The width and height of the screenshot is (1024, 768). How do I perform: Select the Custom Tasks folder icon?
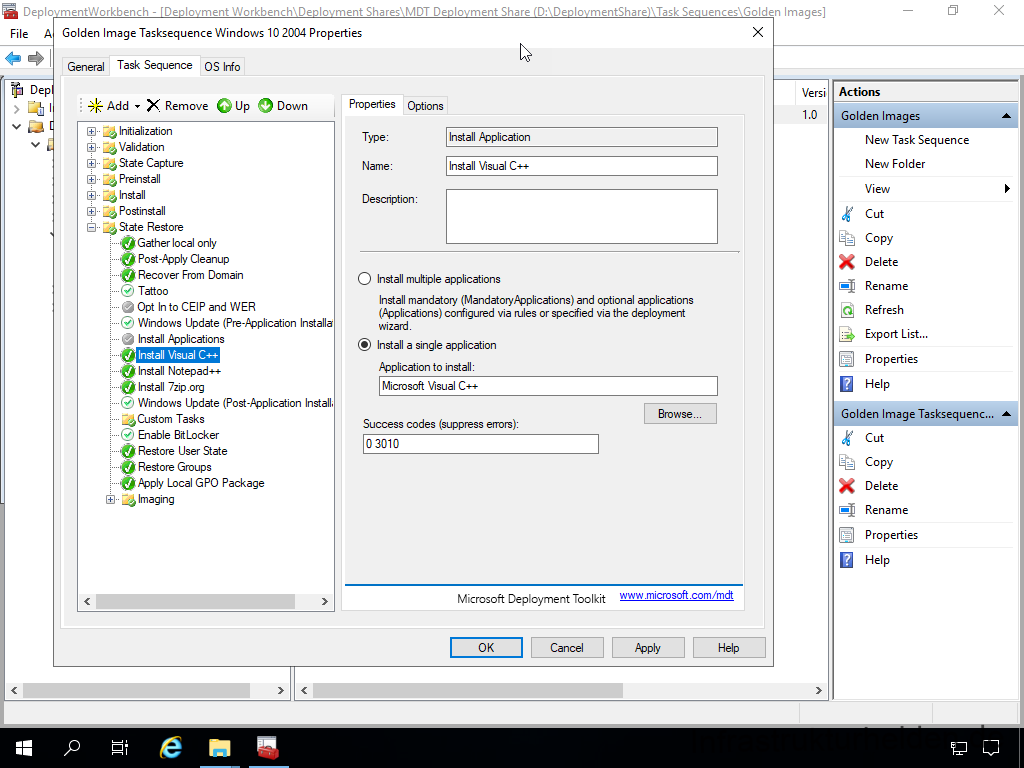click(128, 419)
